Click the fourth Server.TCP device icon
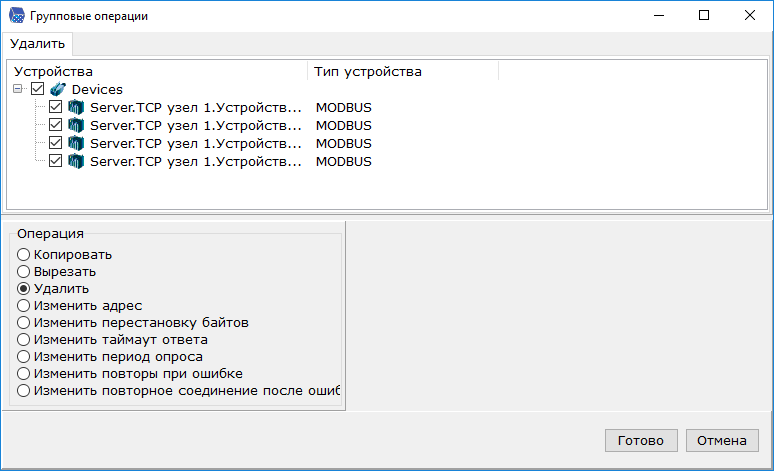Image resolution: width=774 pixels, height=471 pixels. 76,161
